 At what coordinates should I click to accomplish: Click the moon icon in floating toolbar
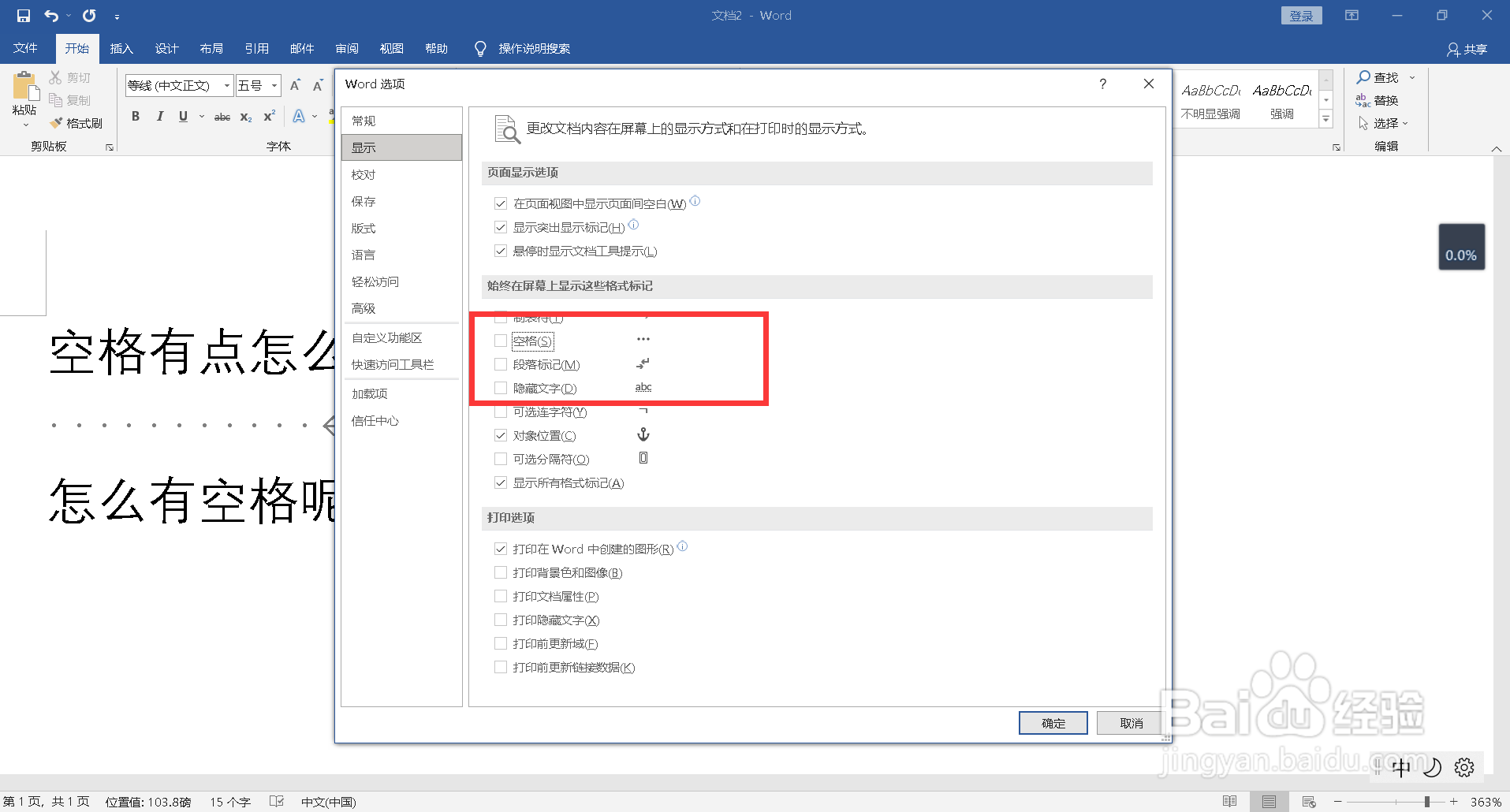[x=1433, y=767]
